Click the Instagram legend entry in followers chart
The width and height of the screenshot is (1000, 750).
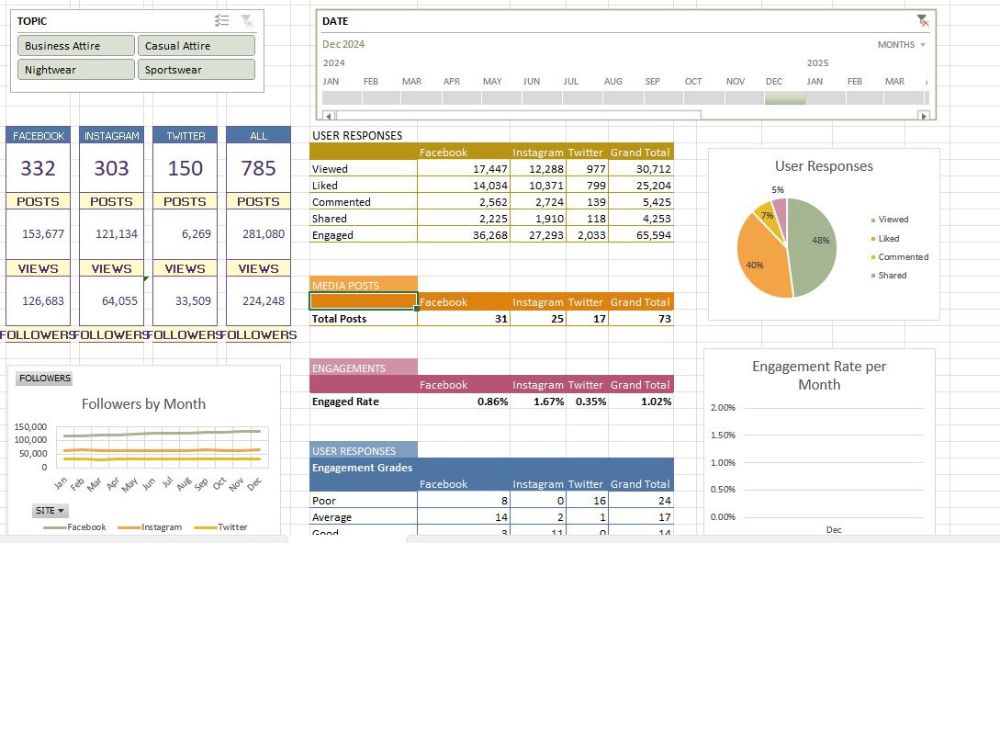(150, 527)
